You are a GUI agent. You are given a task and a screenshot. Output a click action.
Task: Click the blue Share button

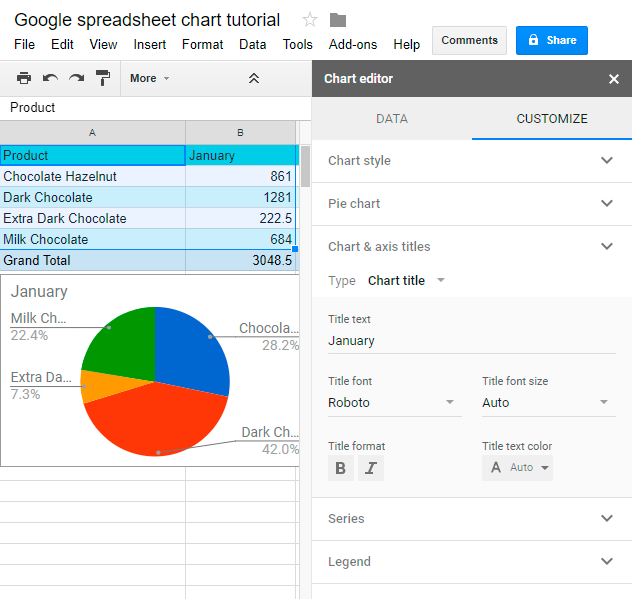[x=551, y=40]
